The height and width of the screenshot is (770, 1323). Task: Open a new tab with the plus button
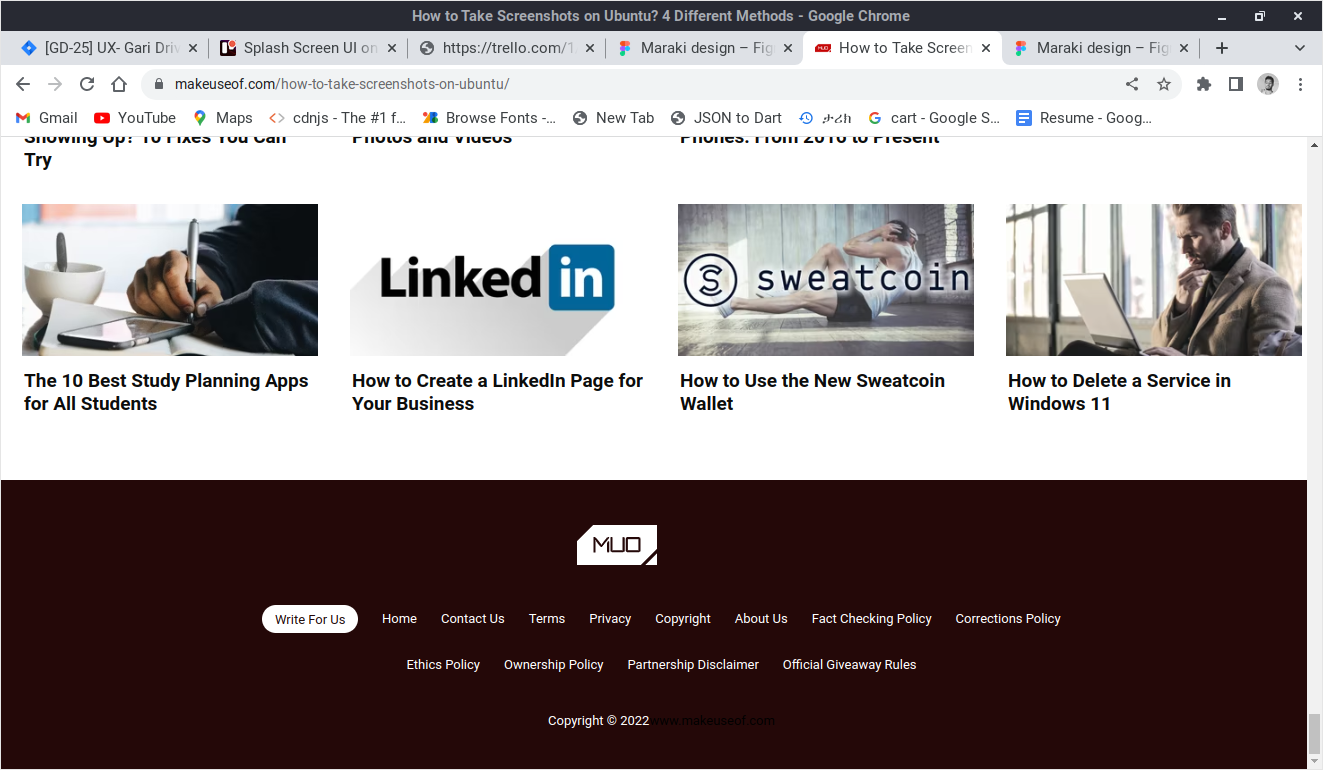click(1221, 48)
